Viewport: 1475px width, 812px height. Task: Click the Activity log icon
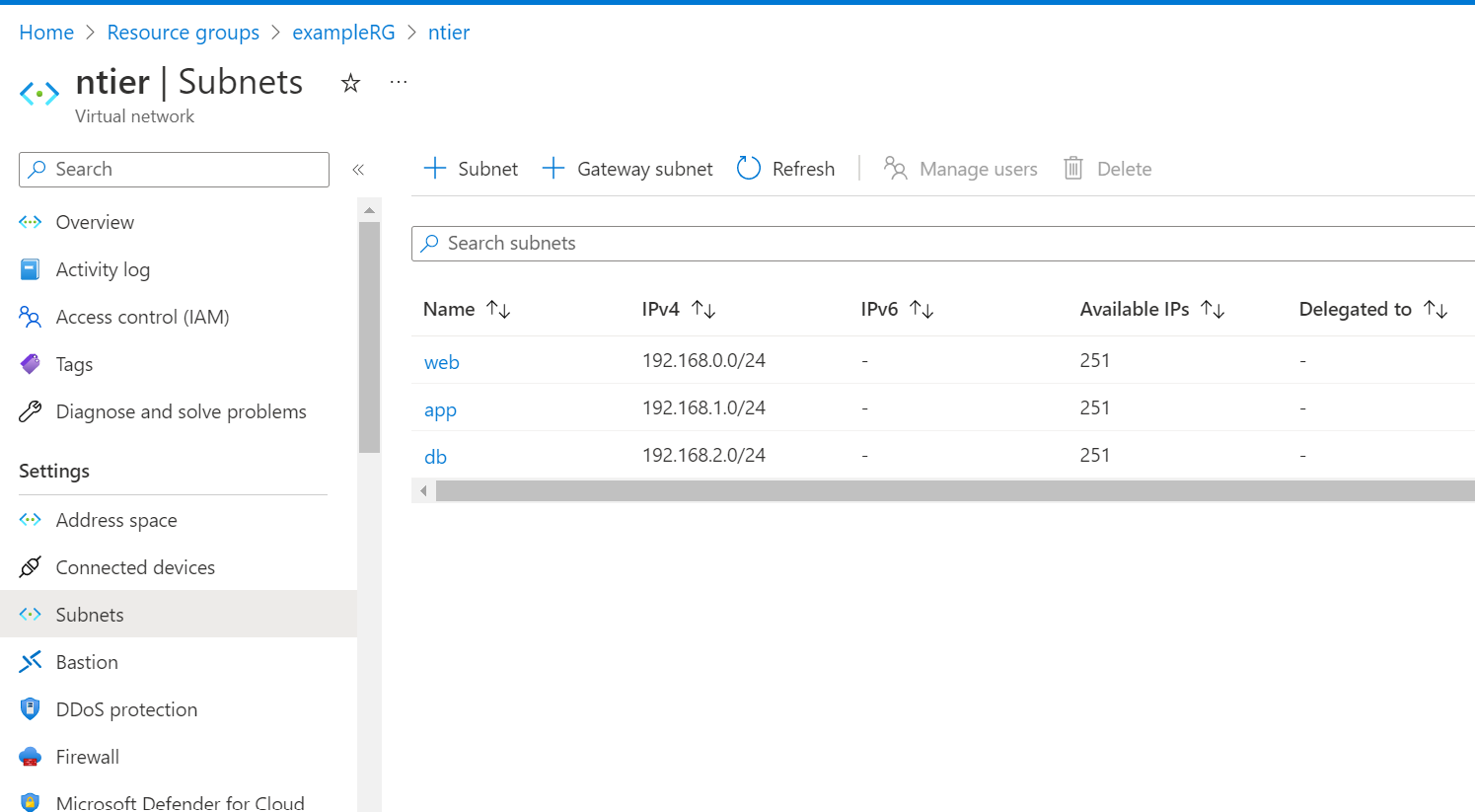point(31,269)
